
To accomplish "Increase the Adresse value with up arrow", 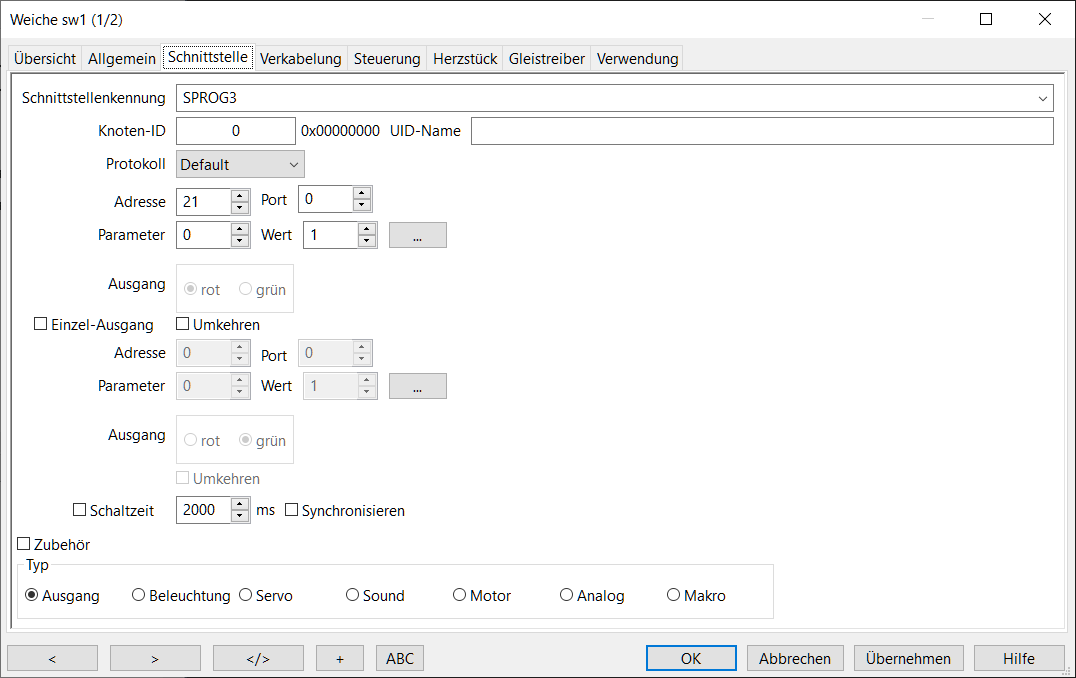I will pos(240,196).
